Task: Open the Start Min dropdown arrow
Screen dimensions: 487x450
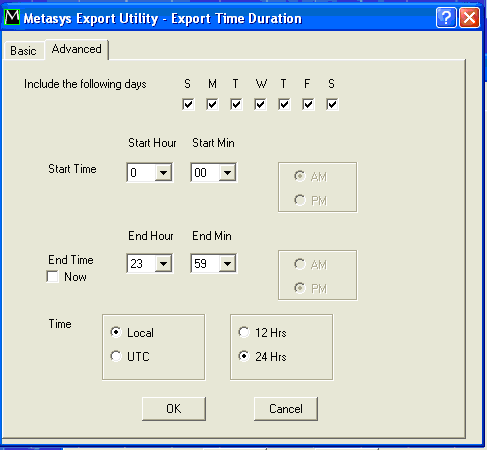Action: point(227,172)
